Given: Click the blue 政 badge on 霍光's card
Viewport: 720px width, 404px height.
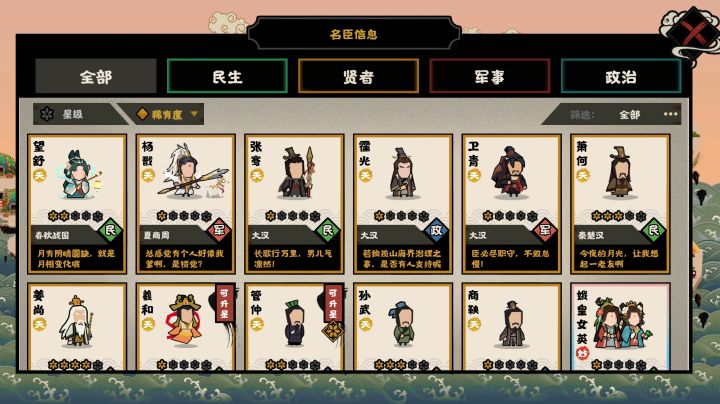Looking at the screenshot, I should point(436,230).
